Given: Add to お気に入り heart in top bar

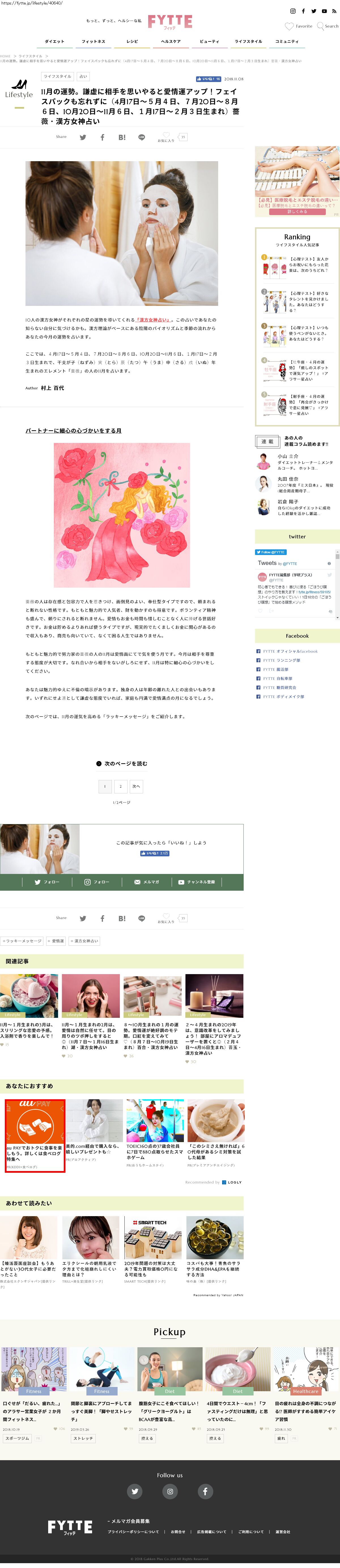Looking at the screenshot, I should pyautogui.click(x=166, y=138).
